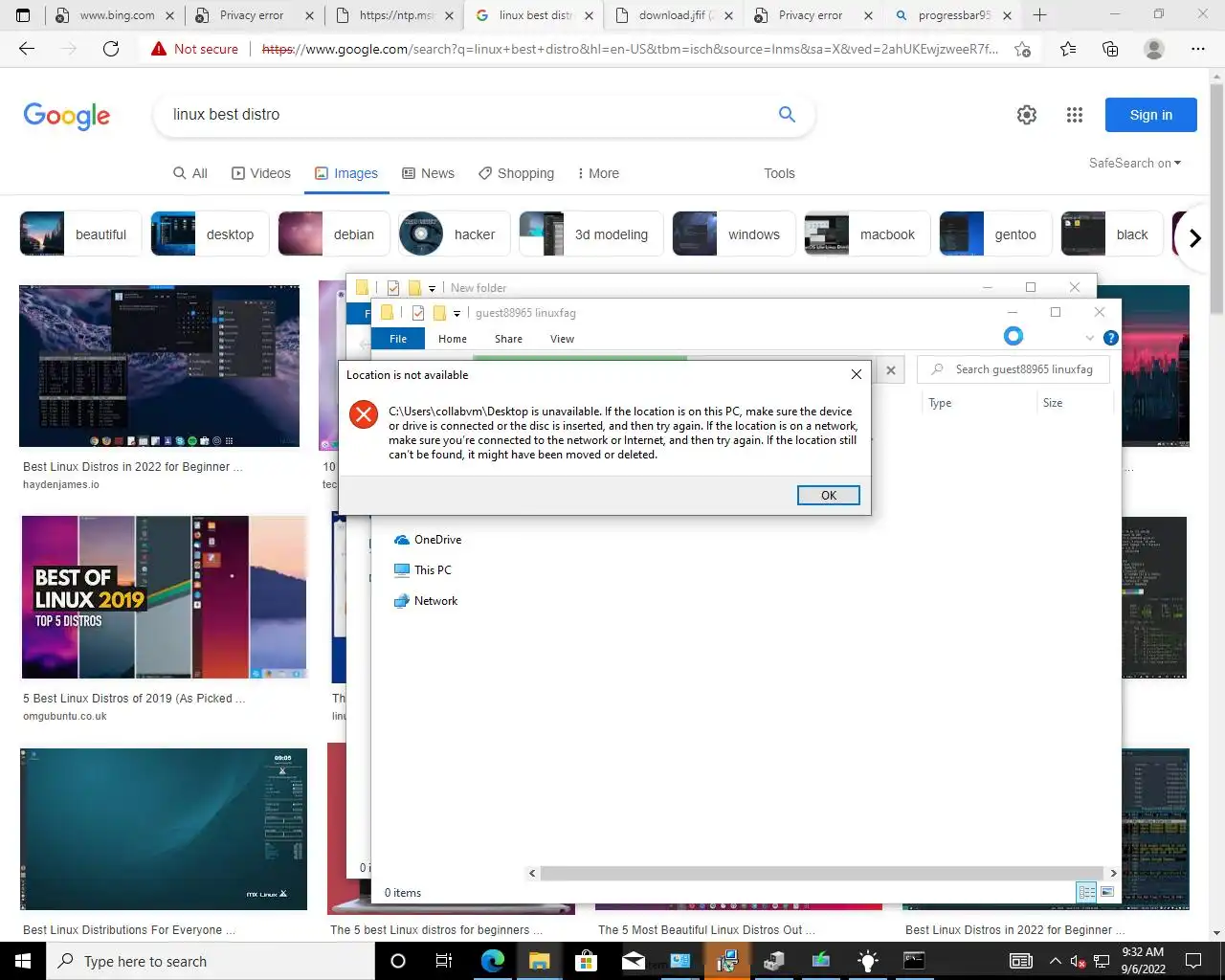Go back in Edge browser
Viewport: 1225px width, 980px height.
pos(27,49)
